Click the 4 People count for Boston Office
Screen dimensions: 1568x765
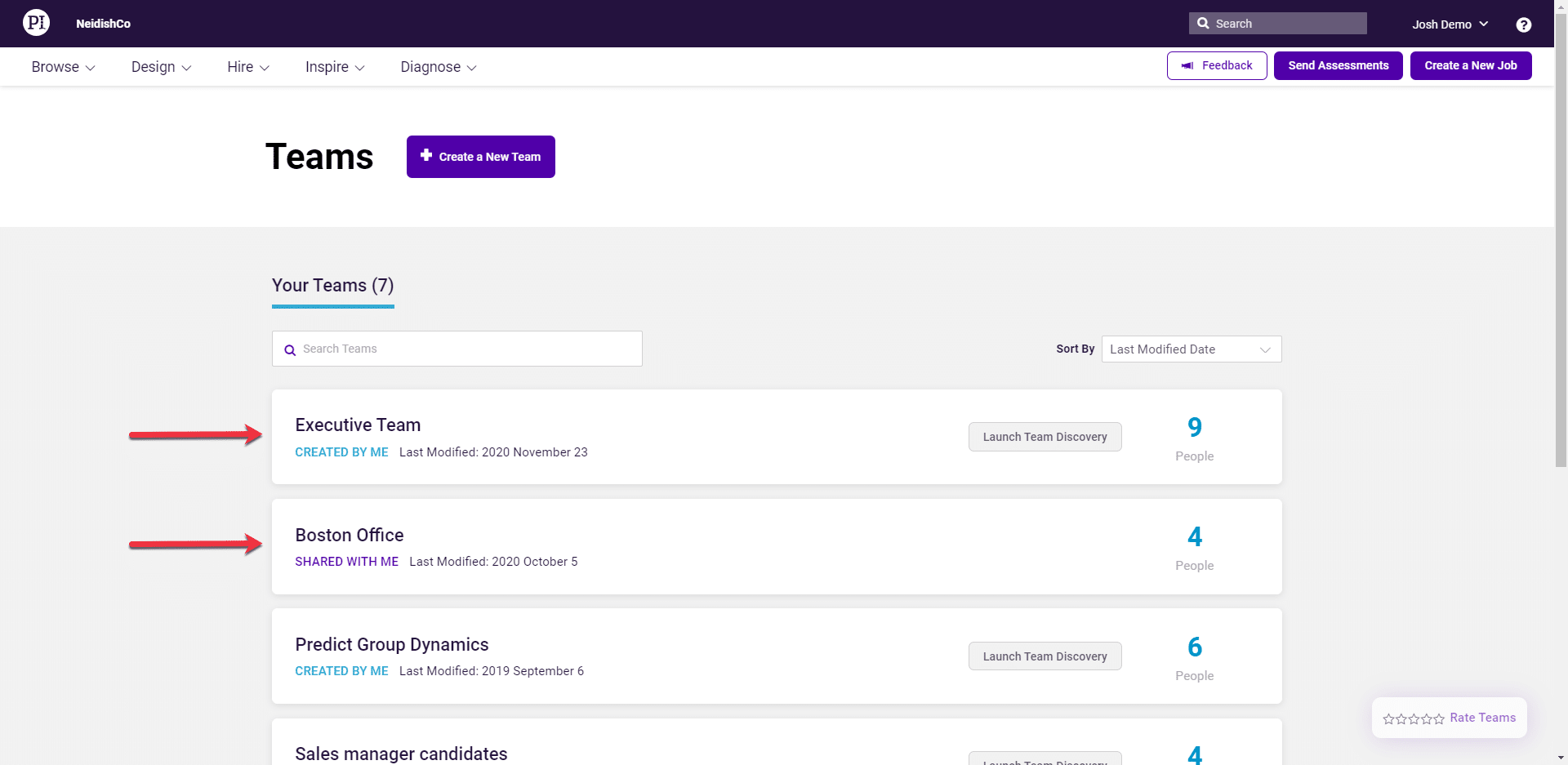point(1194,548)
